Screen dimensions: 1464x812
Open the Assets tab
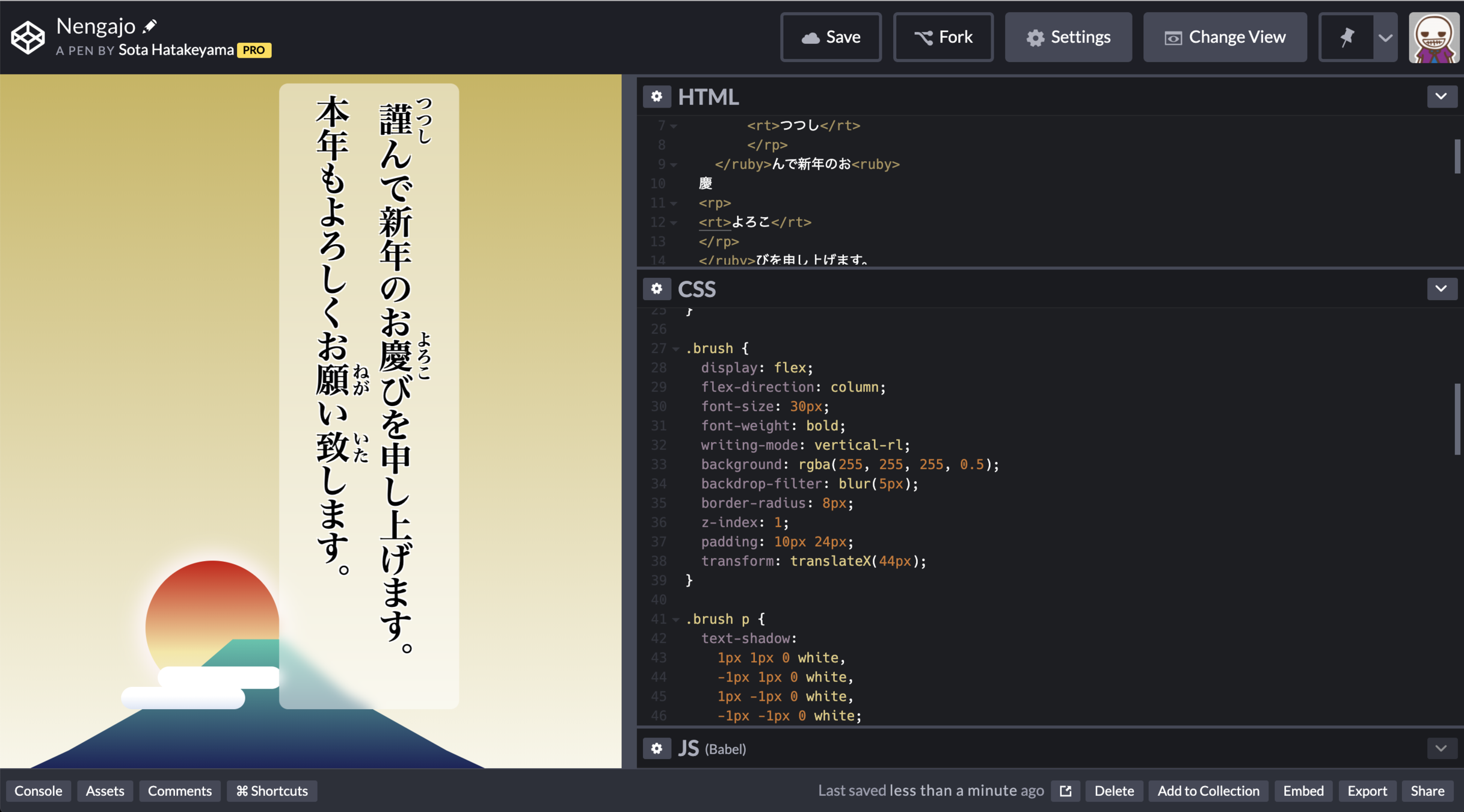click(x=105, y=791)
